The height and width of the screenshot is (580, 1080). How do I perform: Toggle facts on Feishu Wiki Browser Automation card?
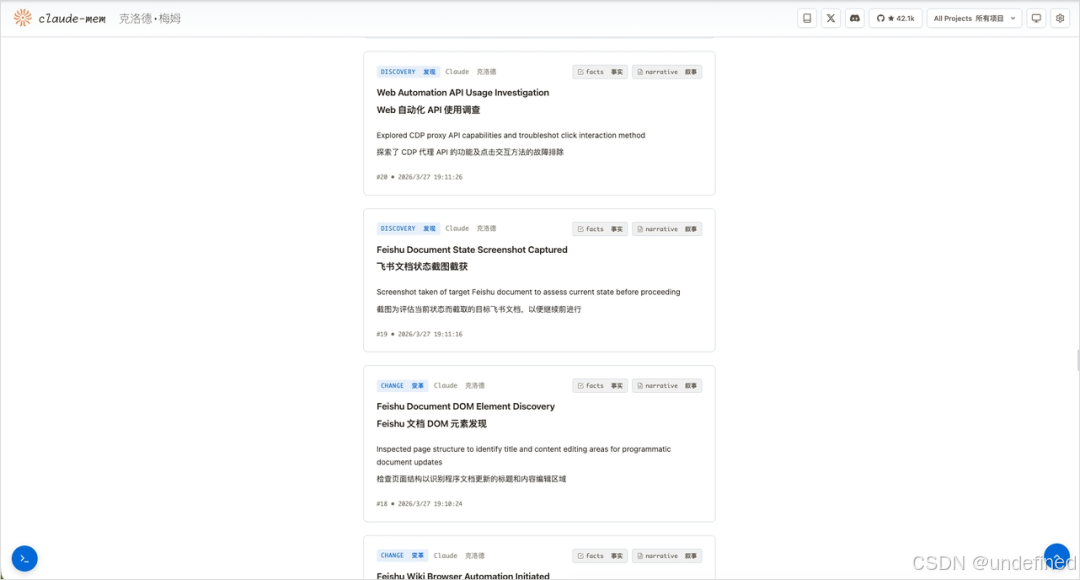point(600,556)
